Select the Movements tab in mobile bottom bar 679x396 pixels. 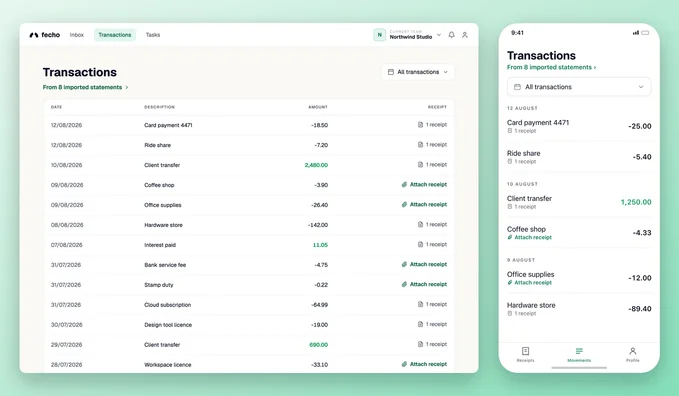(x=579, y=354)
